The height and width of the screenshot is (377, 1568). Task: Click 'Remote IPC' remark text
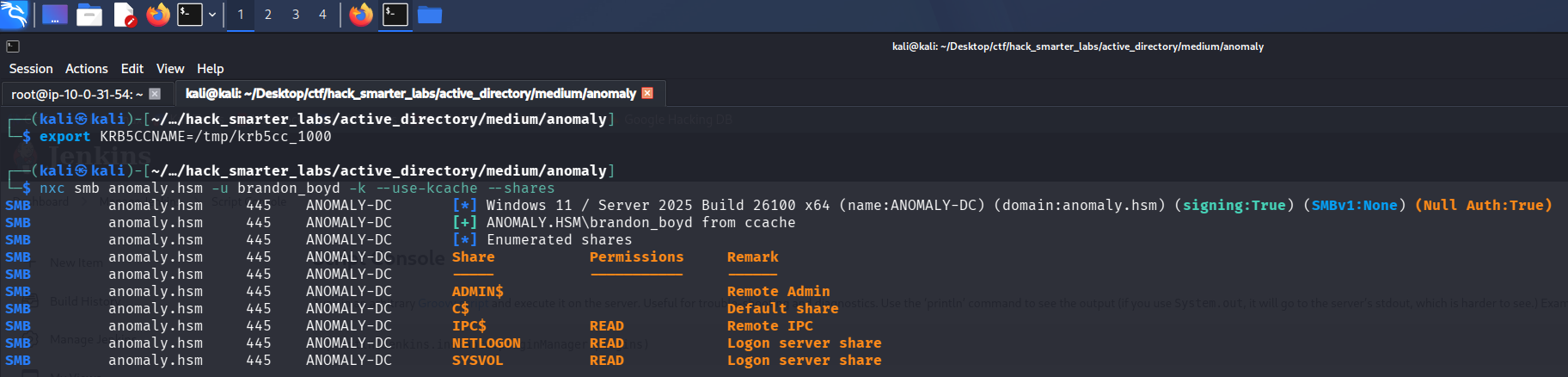coord(770,325)
